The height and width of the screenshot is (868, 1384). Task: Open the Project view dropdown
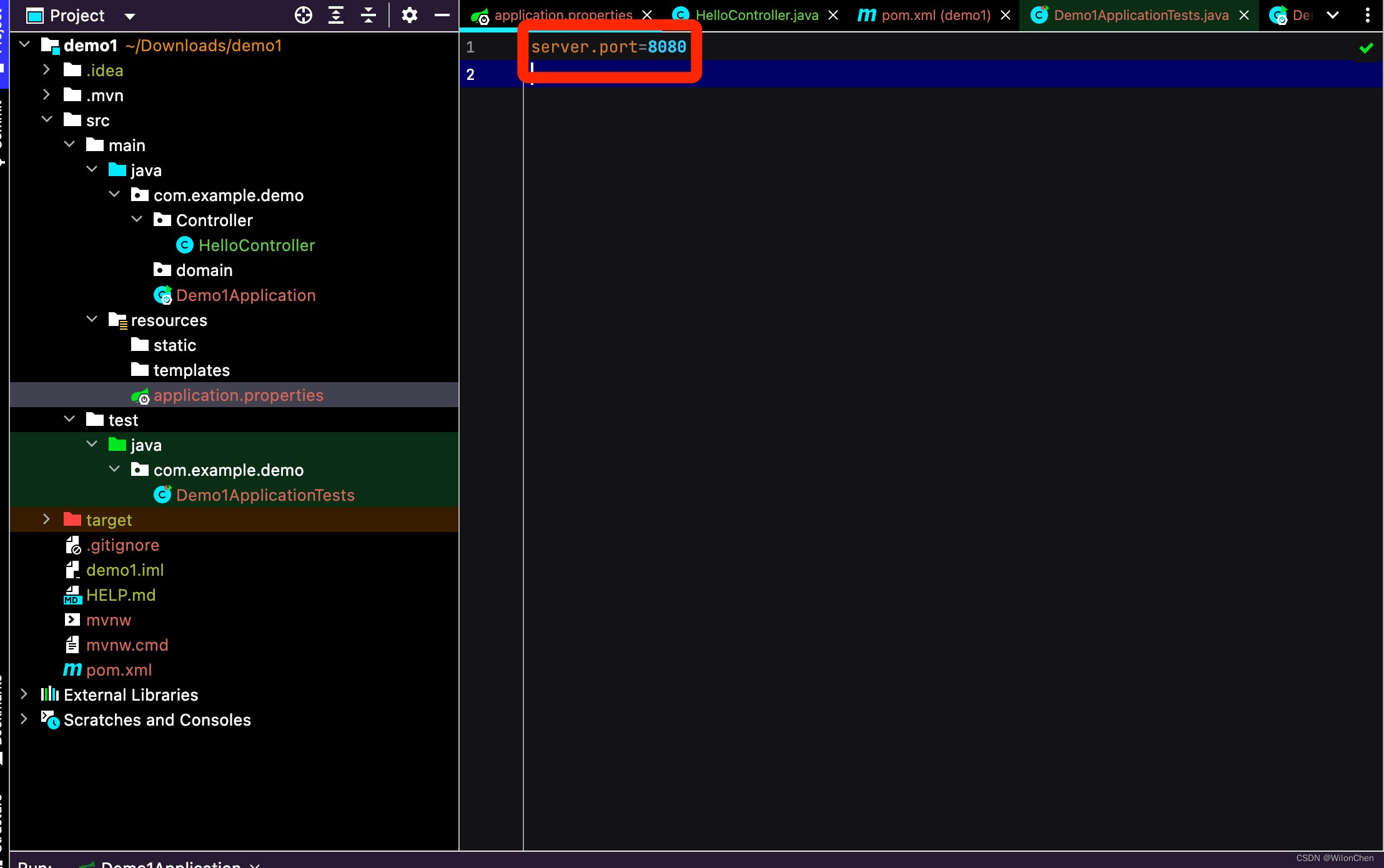coord(130,16)
